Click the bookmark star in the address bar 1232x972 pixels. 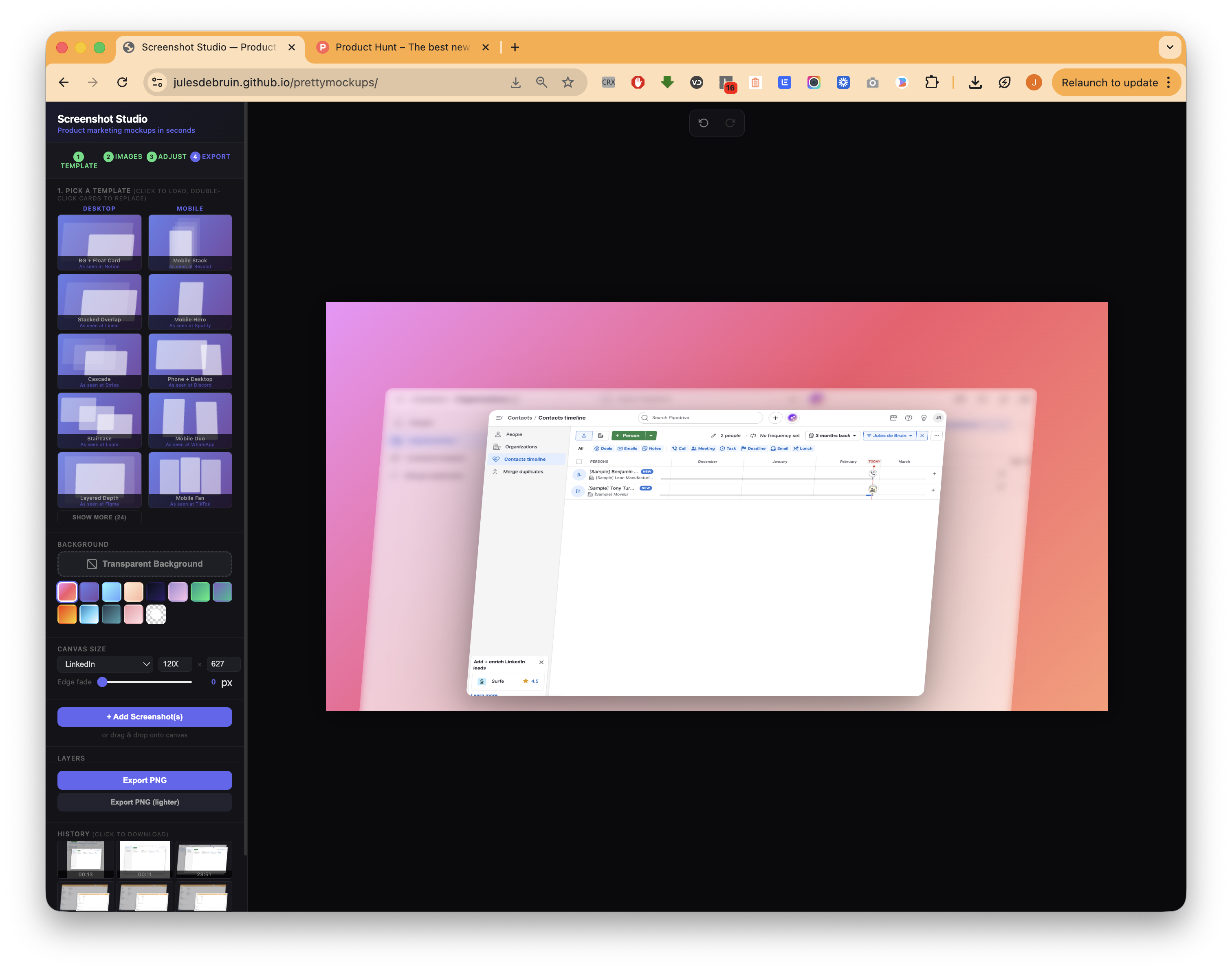click(568, 82)
